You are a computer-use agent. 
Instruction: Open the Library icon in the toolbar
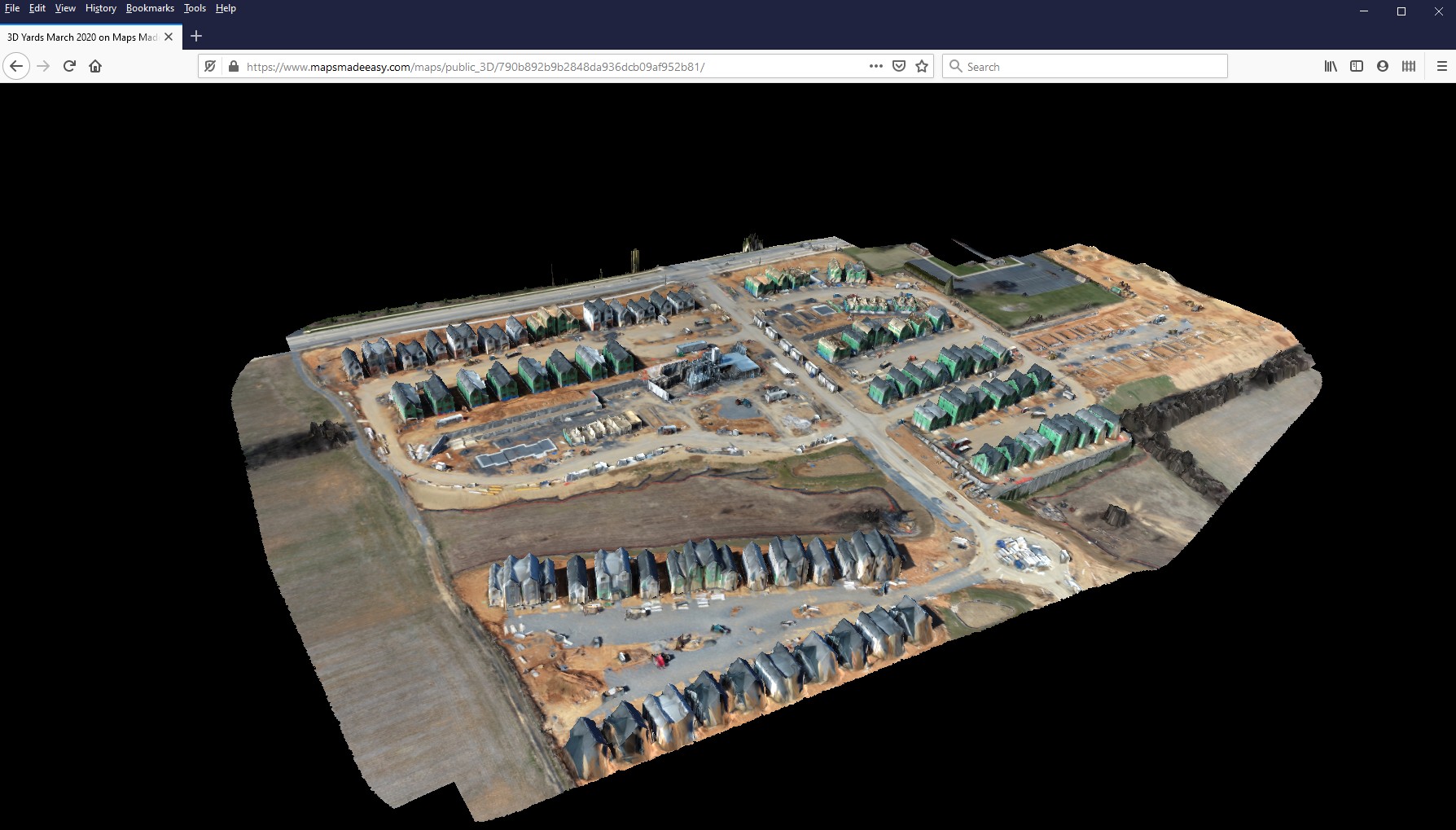click(1331, 66)
